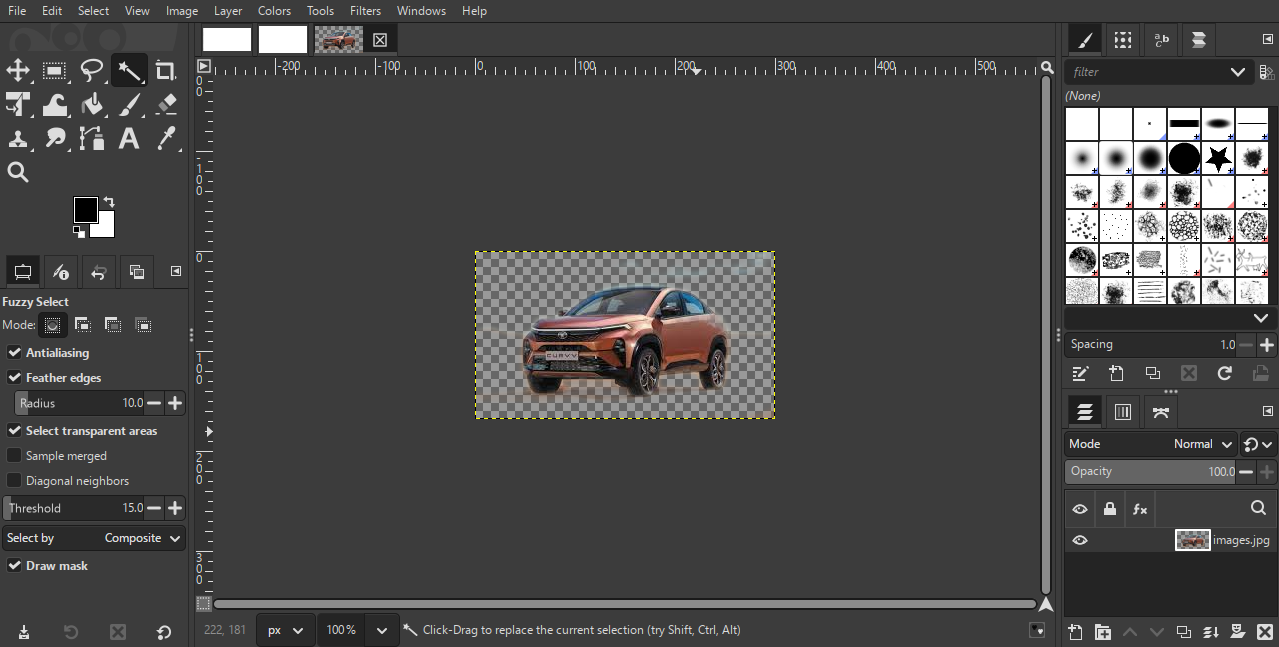Screen dimensions: 1279x647
Task: Enable the Sample merged option
Action: point(15,456)
